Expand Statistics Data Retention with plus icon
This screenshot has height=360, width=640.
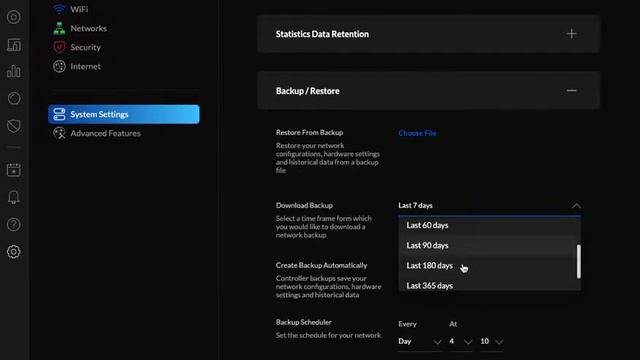(571, 34)
